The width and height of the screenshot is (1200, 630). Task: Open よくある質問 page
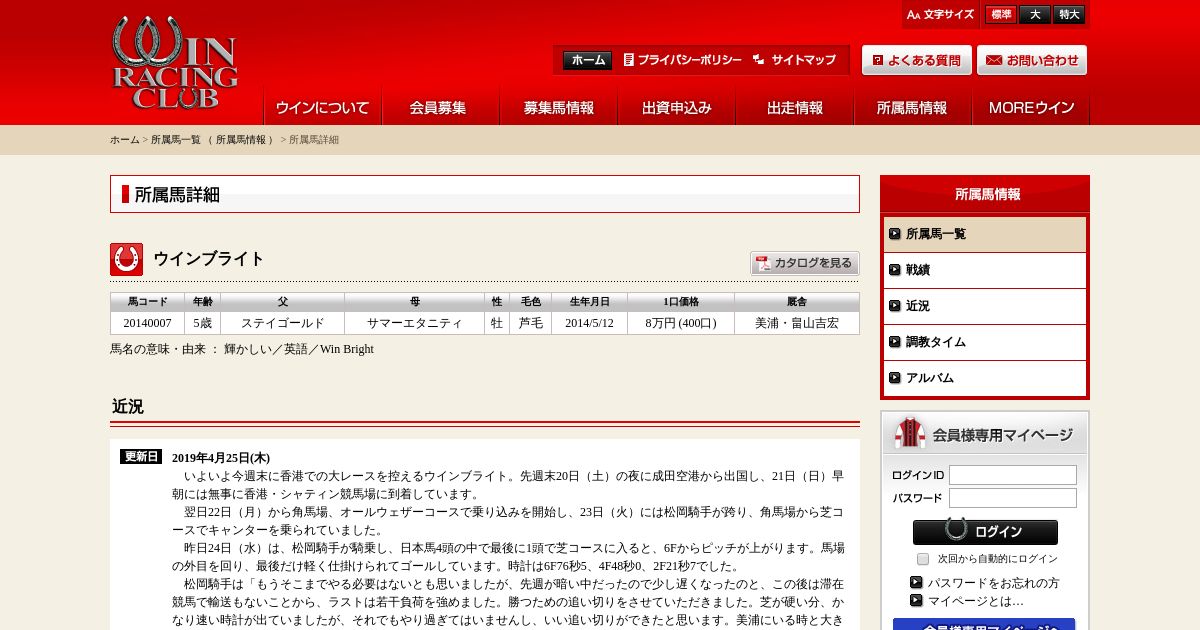pyautogui.click(x=916, y=60)
